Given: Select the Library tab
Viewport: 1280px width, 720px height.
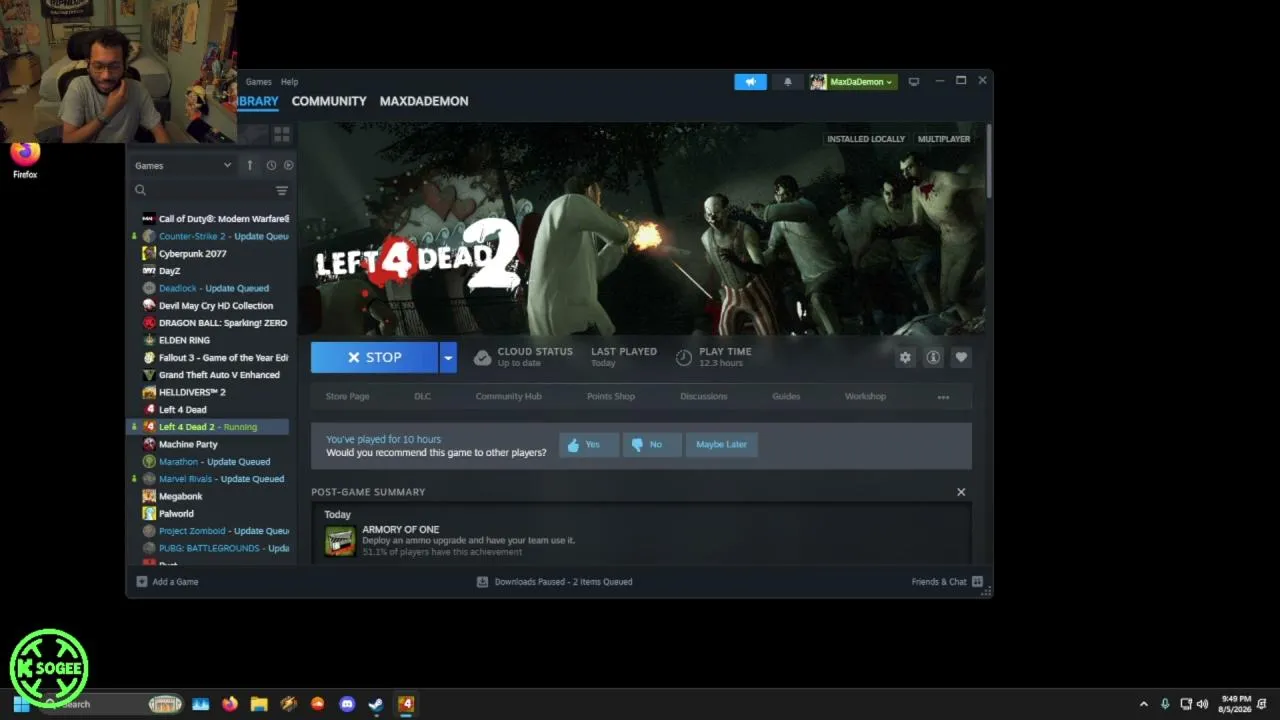Looking at the screenshot, I should pyautogui.click(x=258, y=101).
